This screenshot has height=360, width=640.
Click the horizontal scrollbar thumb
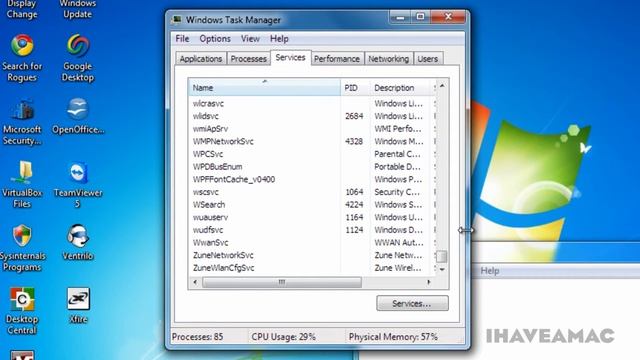click(282, 282)
